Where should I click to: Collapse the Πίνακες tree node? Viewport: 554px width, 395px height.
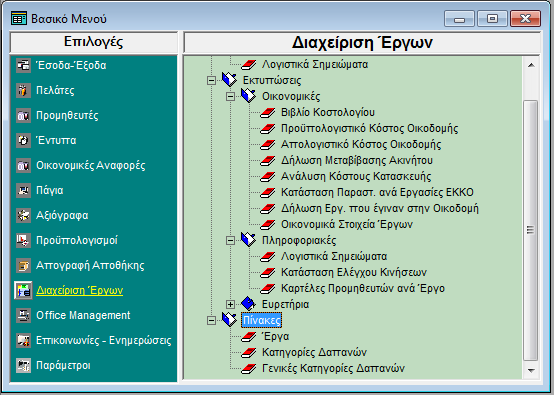point(211,320)
